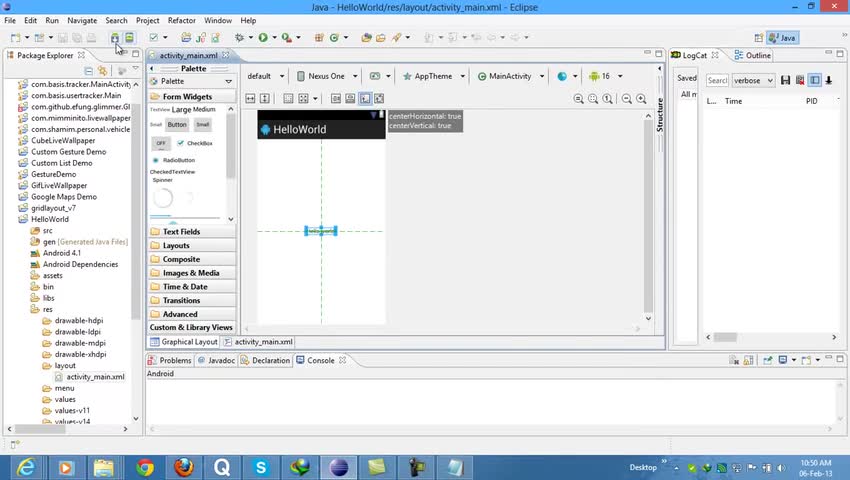
Task: Open Skype from the taskbar
Action: coord(261,467)
